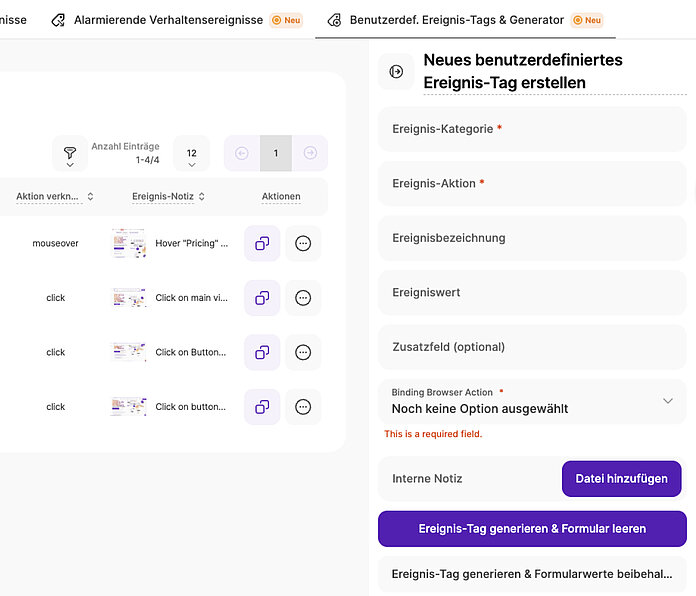Image resolution: width=696 pixels, height=596 pixels.
Task: Focus the Ereignis-Kategorie input field
Action: (532, 129)
